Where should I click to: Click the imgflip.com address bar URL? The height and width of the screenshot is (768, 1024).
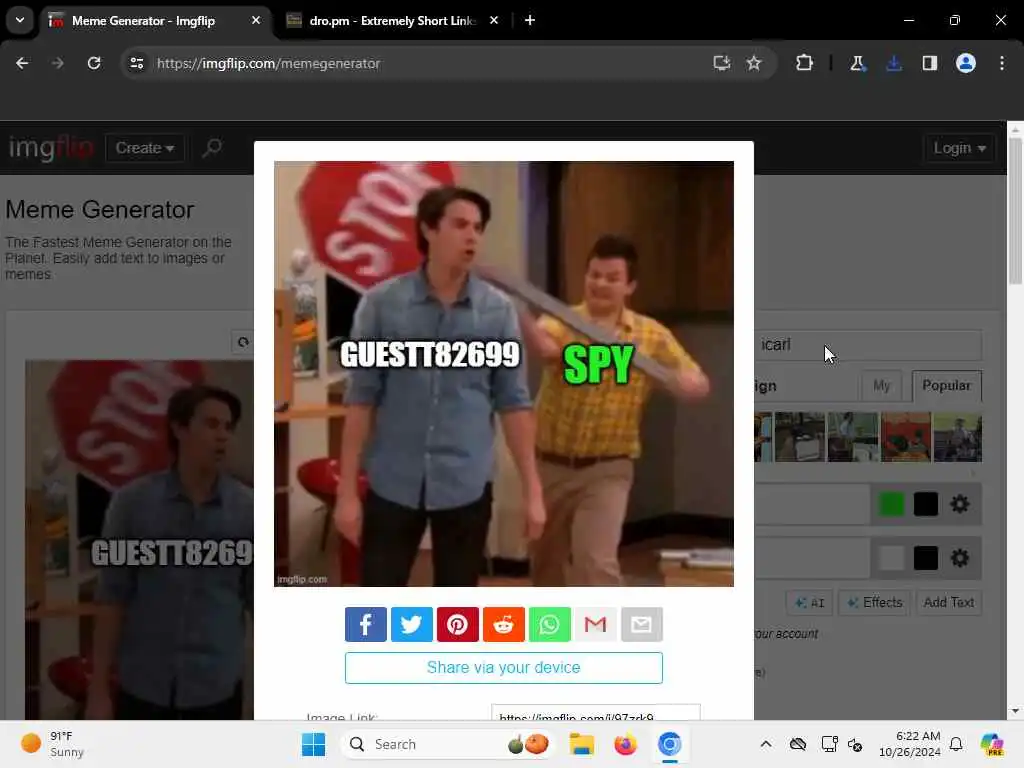coord(268,63)
